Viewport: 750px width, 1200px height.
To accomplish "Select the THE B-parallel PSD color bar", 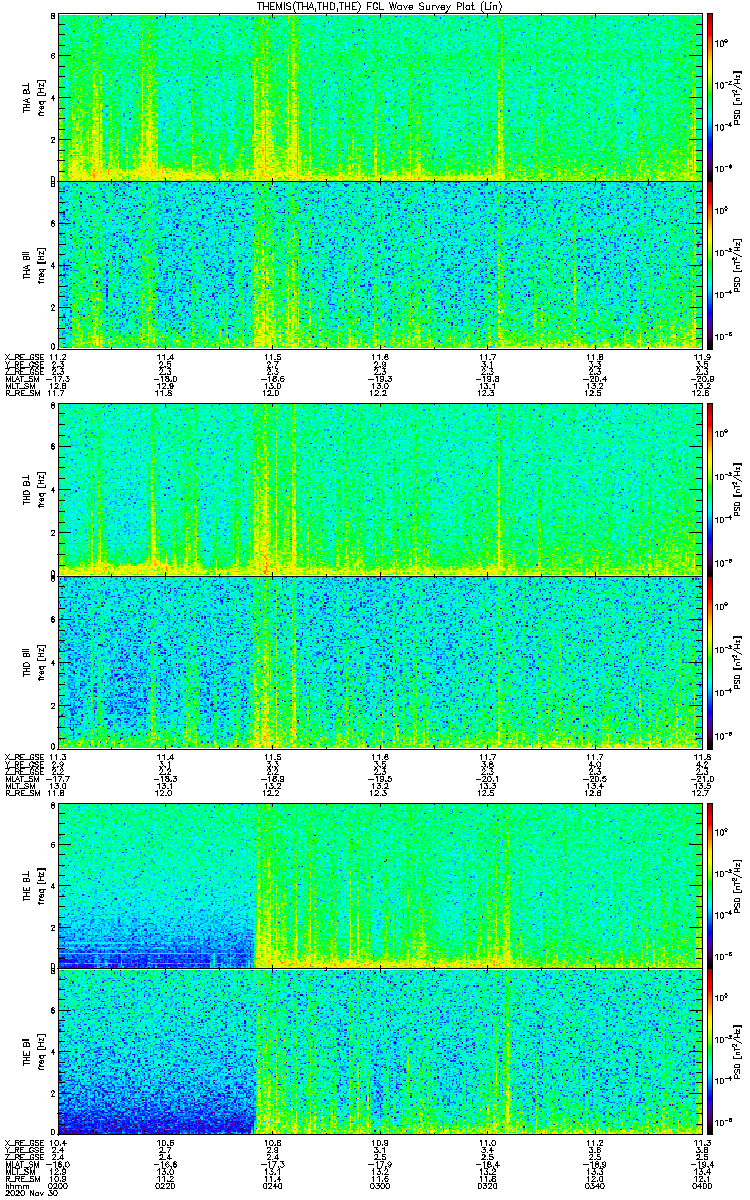I will (x=710, y=1050).
